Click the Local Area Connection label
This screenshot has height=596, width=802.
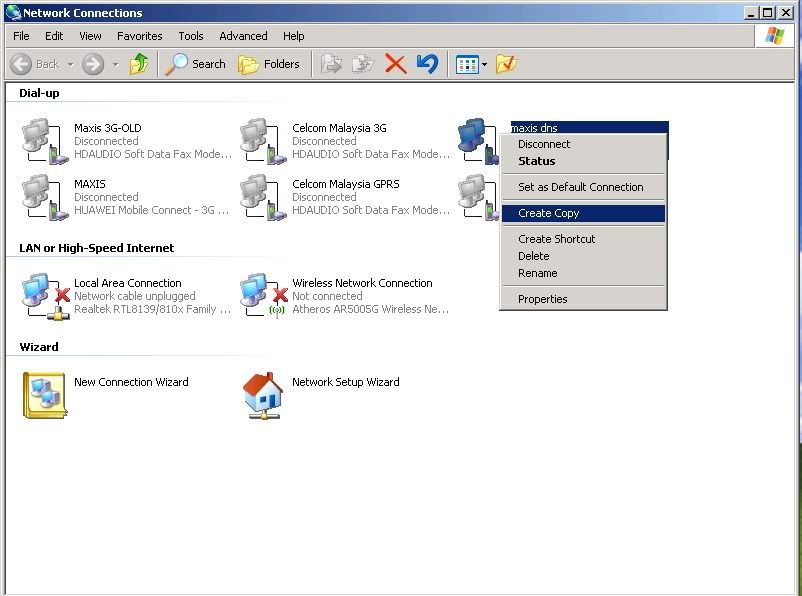(x=128, y=283)
